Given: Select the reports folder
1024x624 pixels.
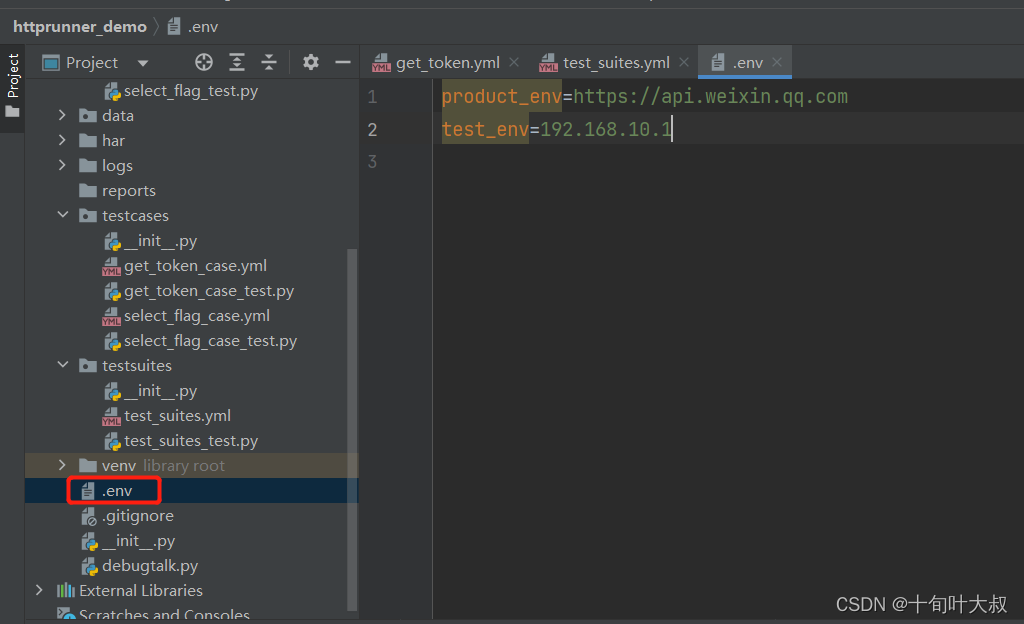Looking at the screenshot, I should point(129,191).
